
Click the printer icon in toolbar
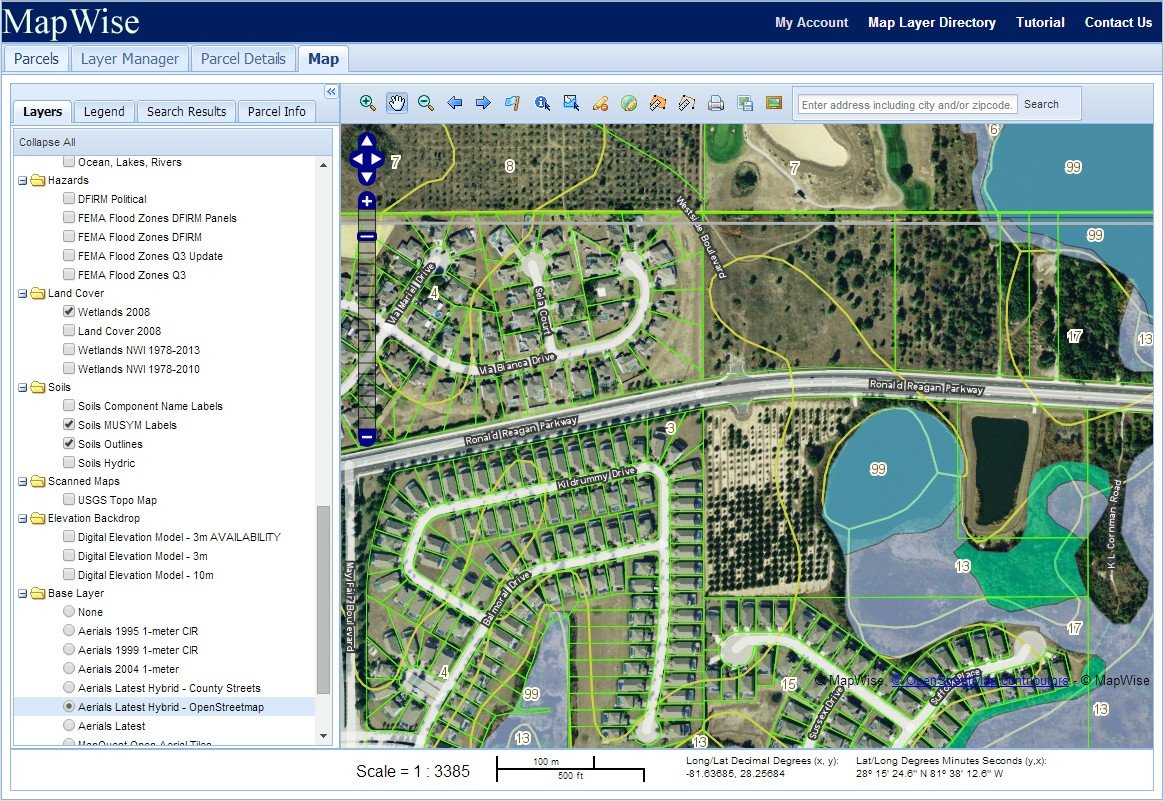pos(716,103)
